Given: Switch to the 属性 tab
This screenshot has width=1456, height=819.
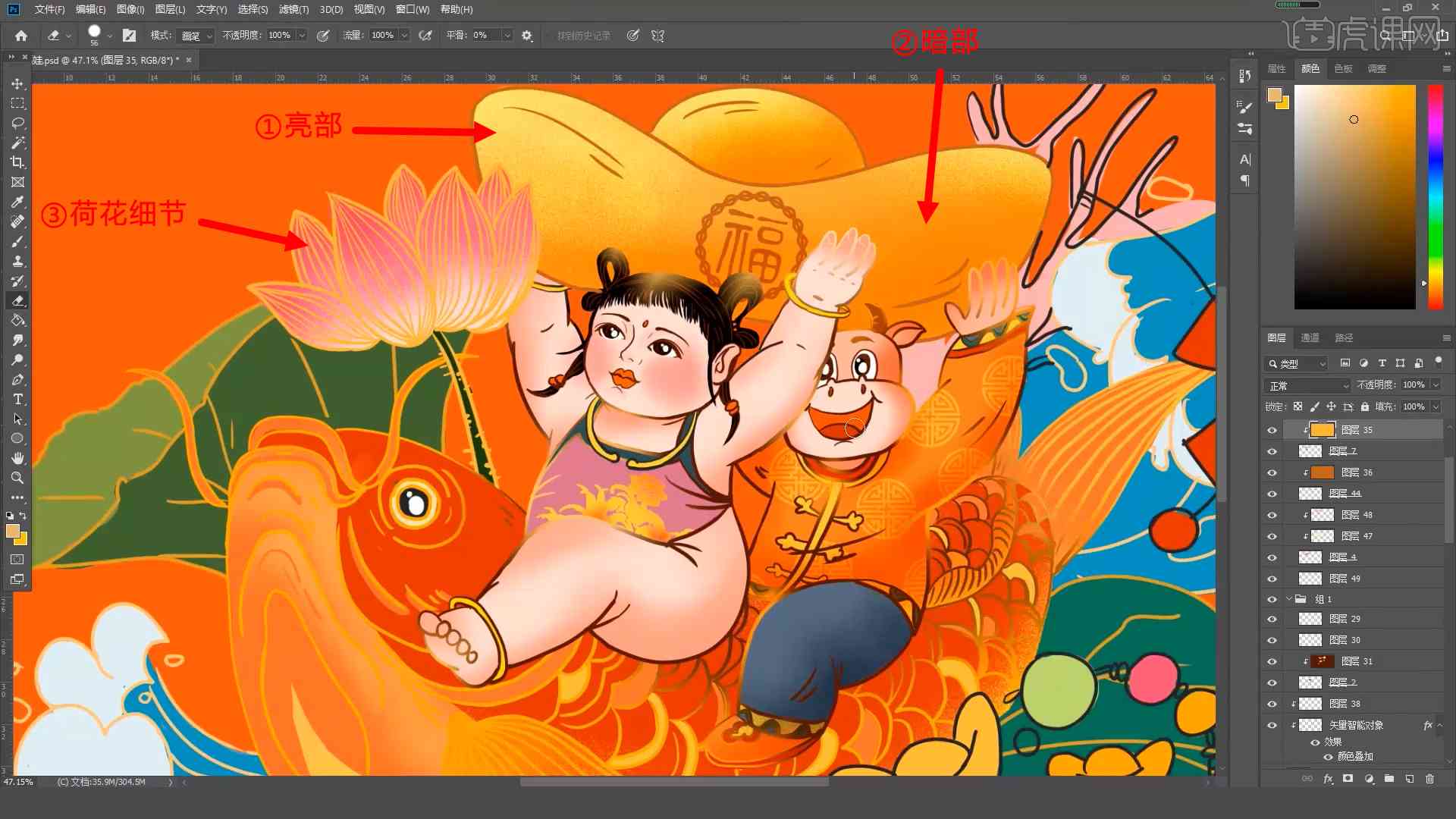Looking at the screenshot, I should (1276, 68).
